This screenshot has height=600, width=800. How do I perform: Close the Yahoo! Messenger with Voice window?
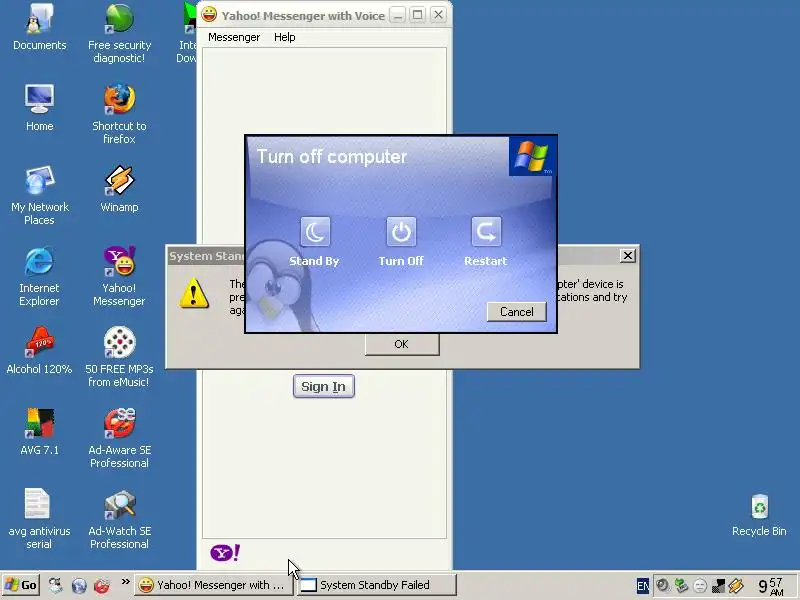(438, 15)
